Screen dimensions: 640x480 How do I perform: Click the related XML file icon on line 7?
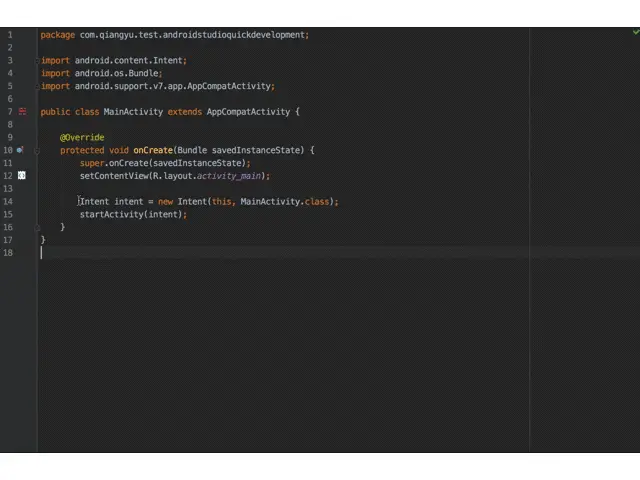[22, 111]
